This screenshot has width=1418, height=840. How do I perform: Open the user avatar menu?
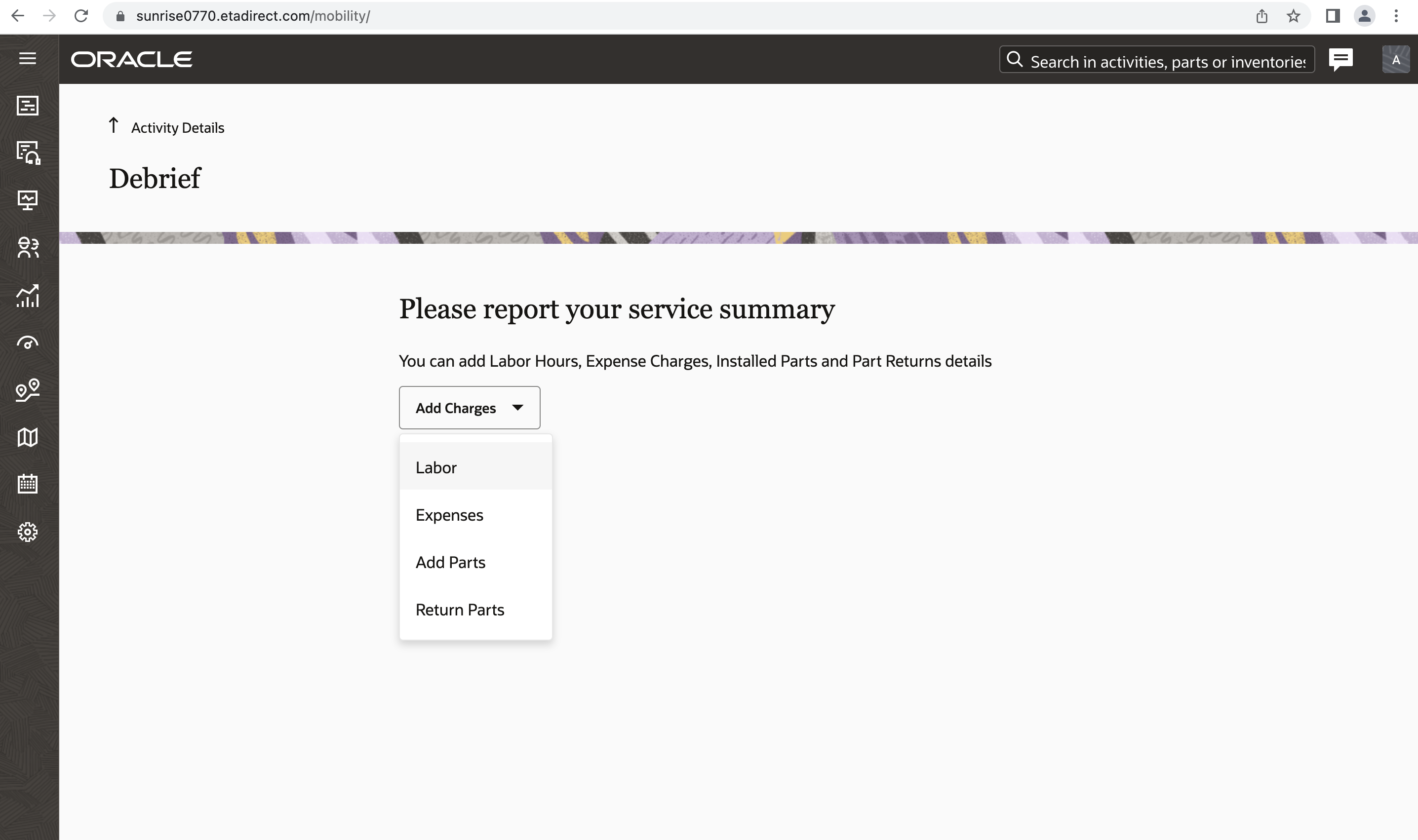pyautogui.click(x=1395, y=59)
